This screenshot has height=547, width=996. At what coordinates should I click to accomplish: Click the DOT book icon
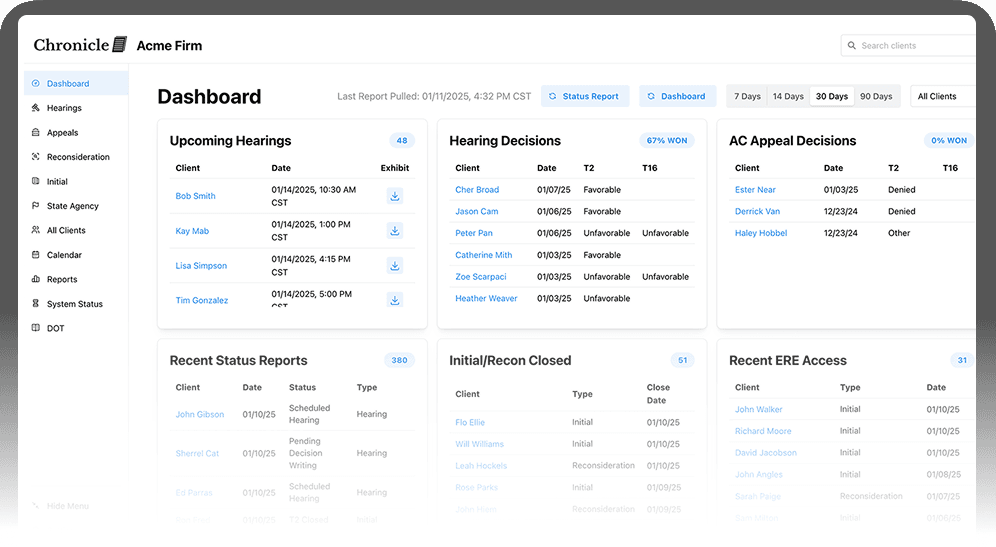tap(36, 328)
